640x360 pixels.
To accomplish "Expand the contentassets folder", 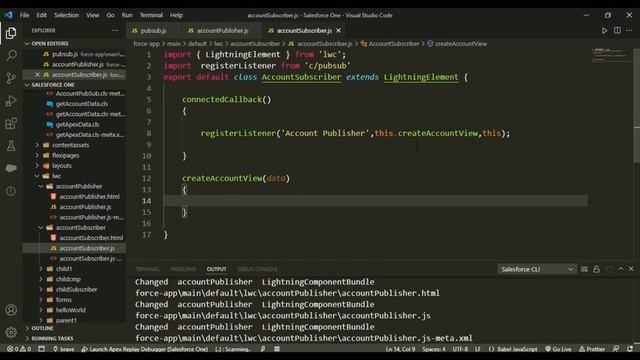I will coord(70,145).
